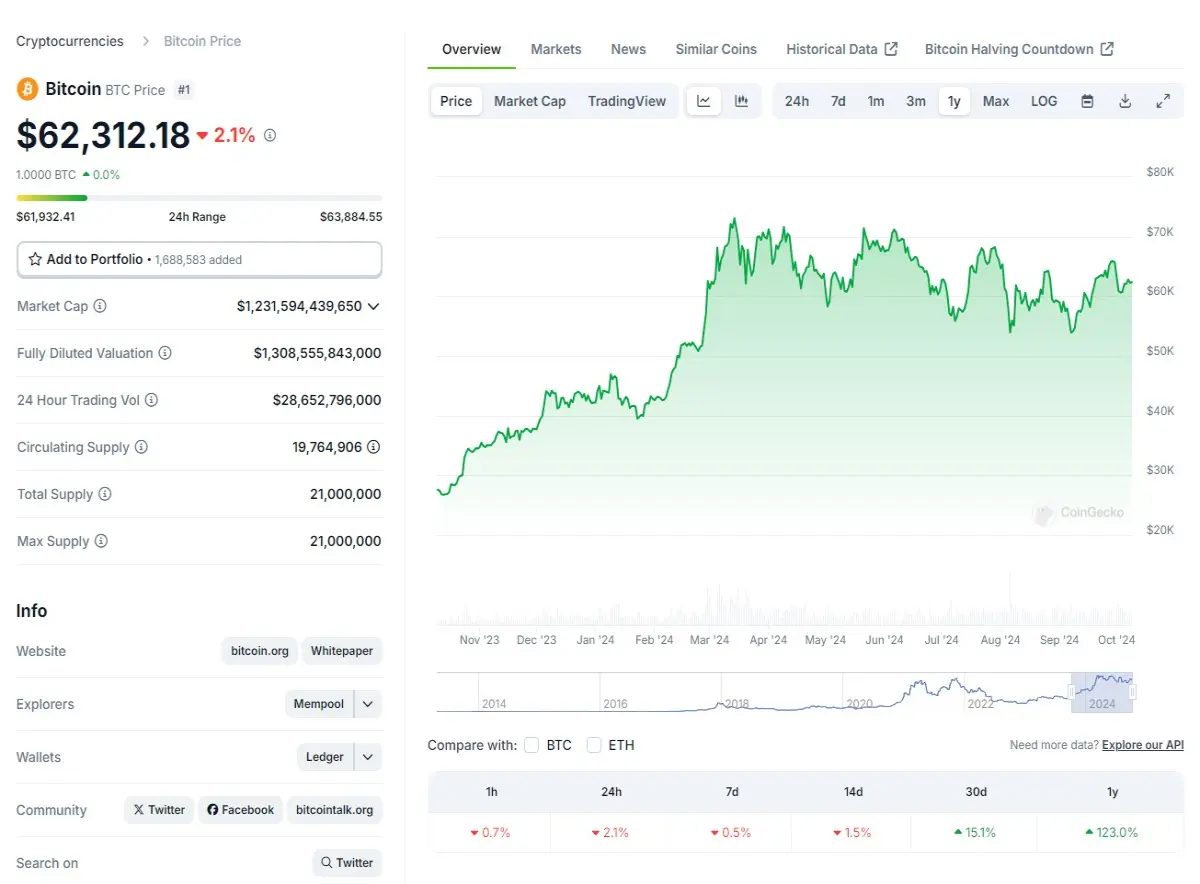Switch to the Similar Coins tab
Image resolution: width=1200 pixels, height=884 pixels.
(716, 49)
